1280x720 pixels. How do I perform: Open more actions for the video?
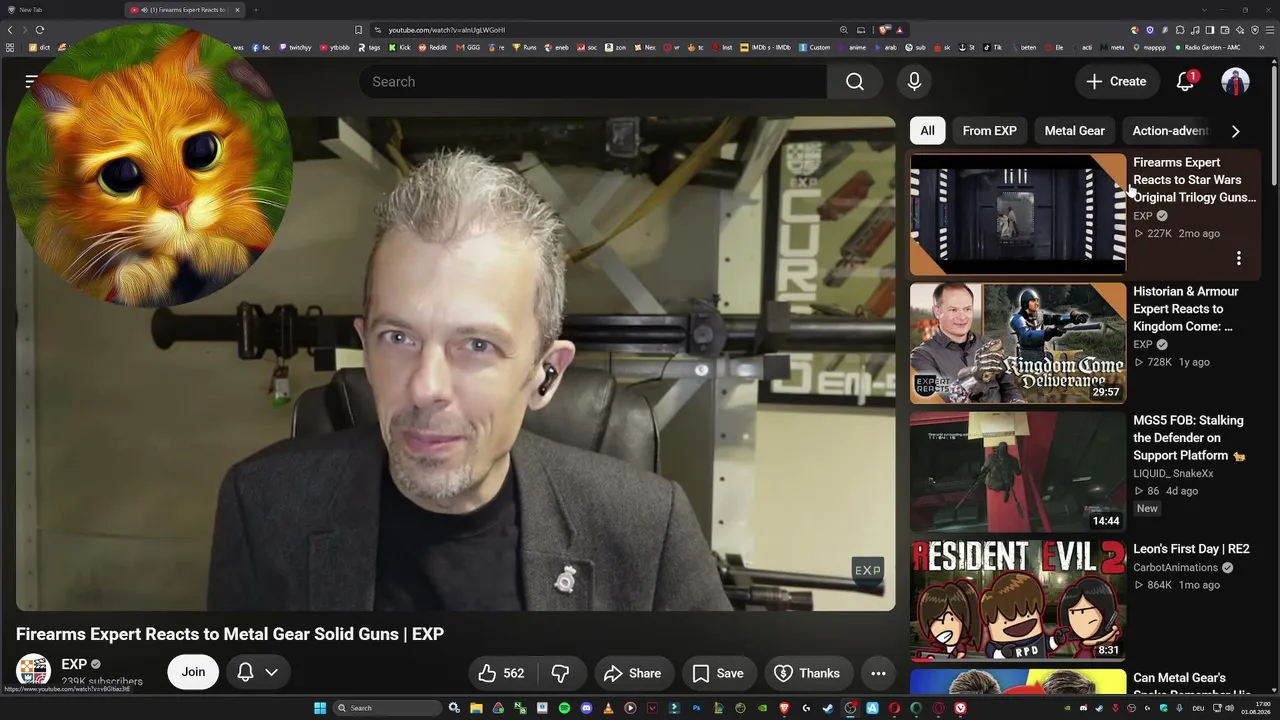(x=878, y=673)
